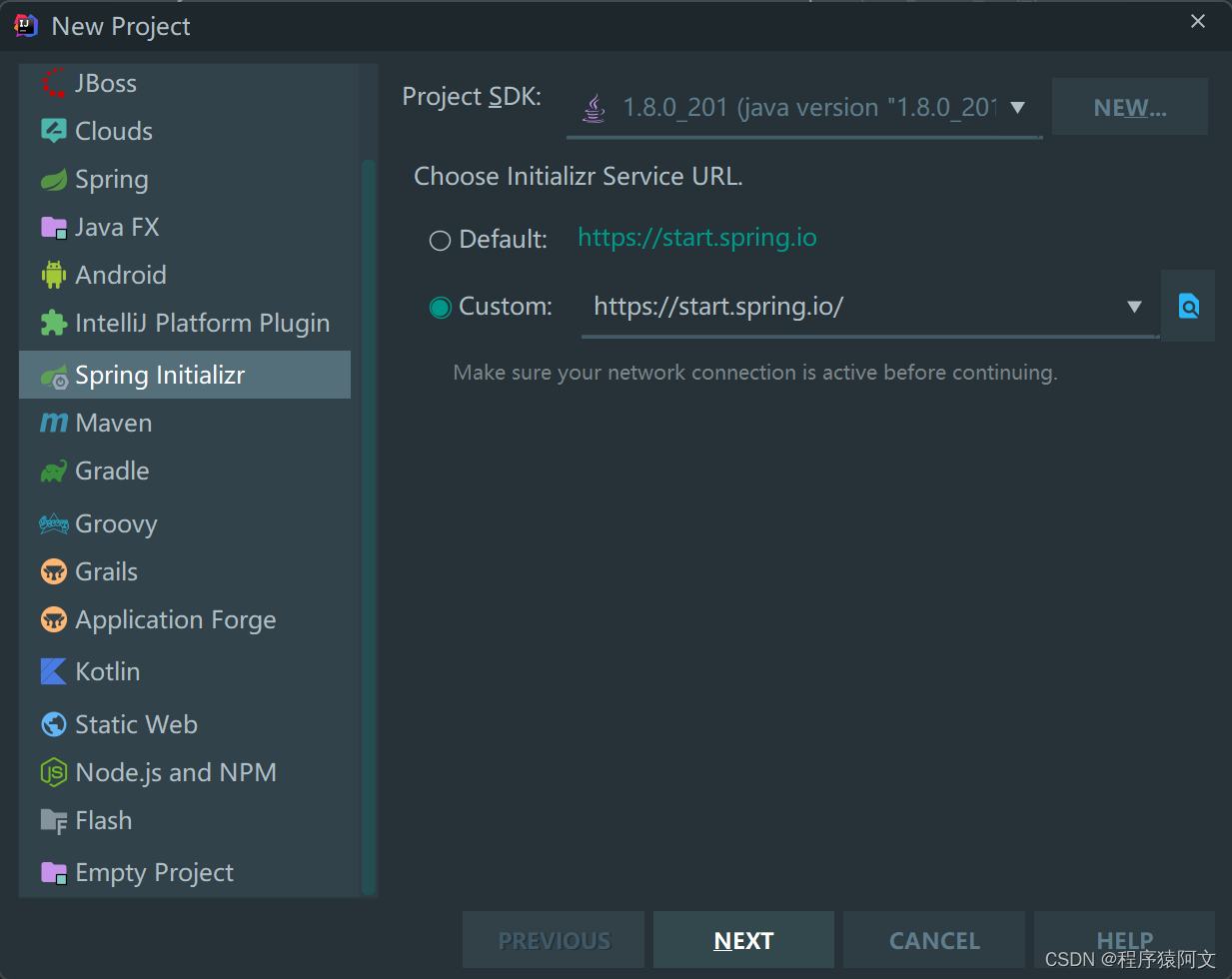Expand the Custom URL dropdown list
This screenshot has height=979, width=1232.
[1135, 307]
